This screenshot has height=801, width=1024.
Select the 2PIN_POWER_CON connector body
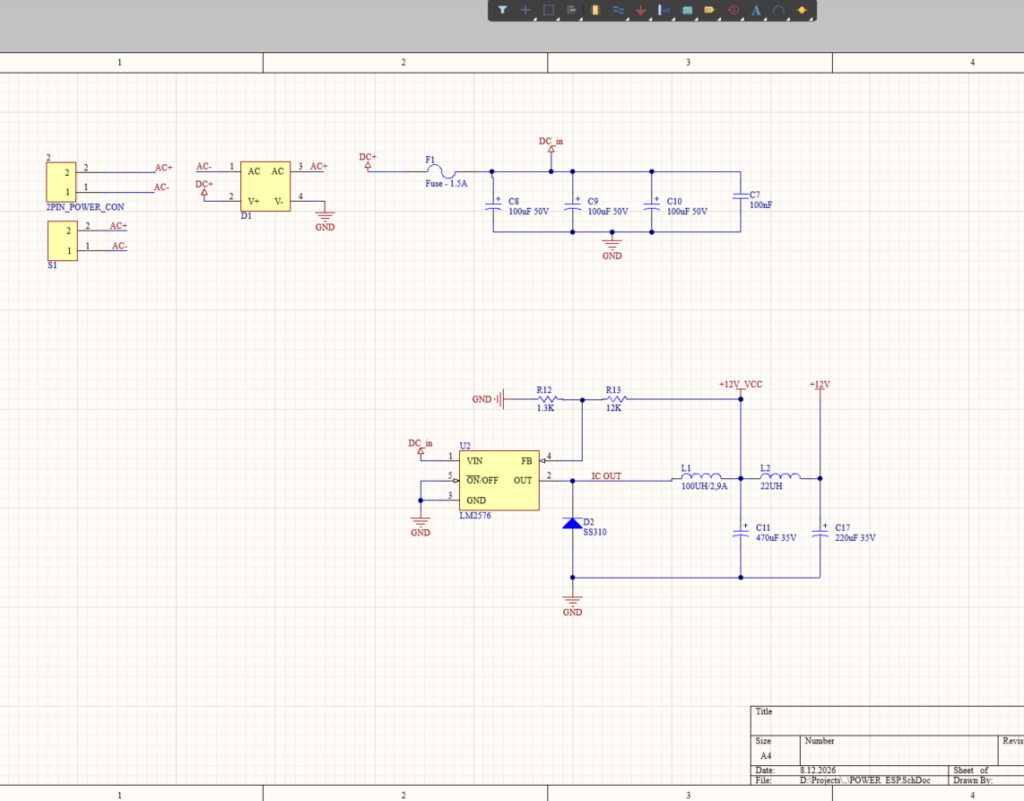61,182
